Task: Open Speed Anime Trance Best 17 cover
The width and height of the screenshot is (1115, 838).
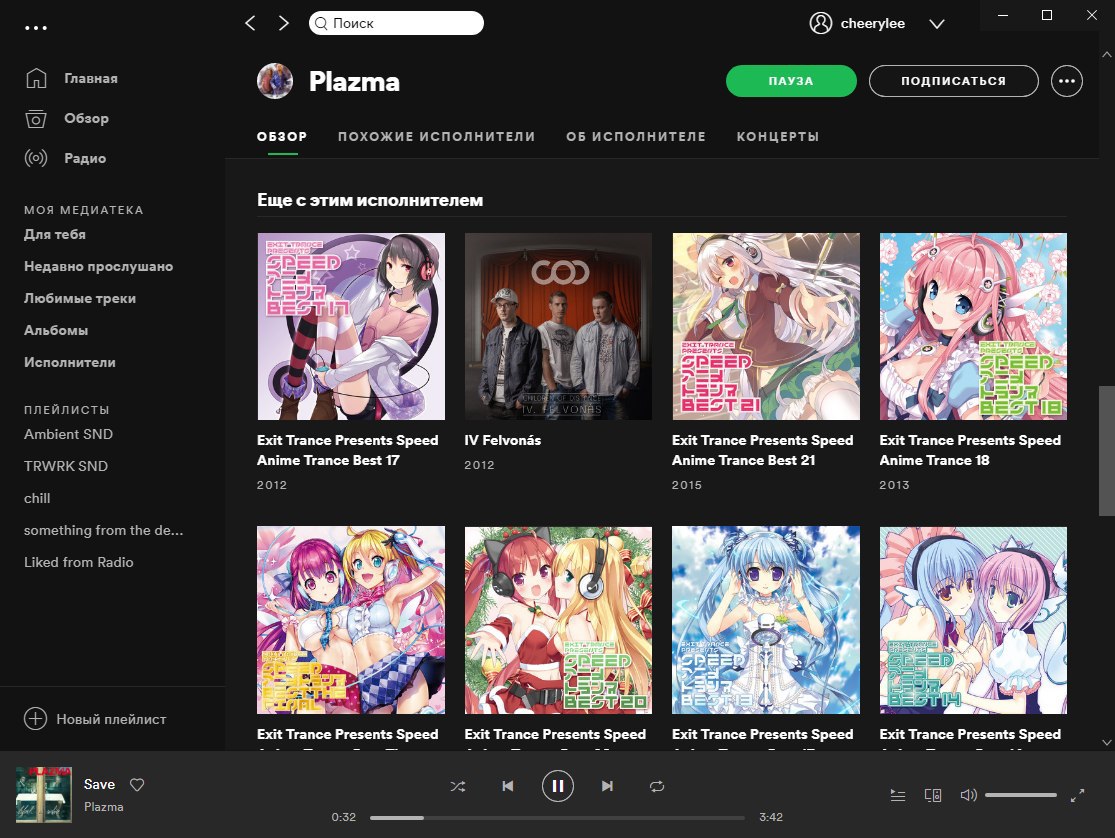Action: (351, 327)
